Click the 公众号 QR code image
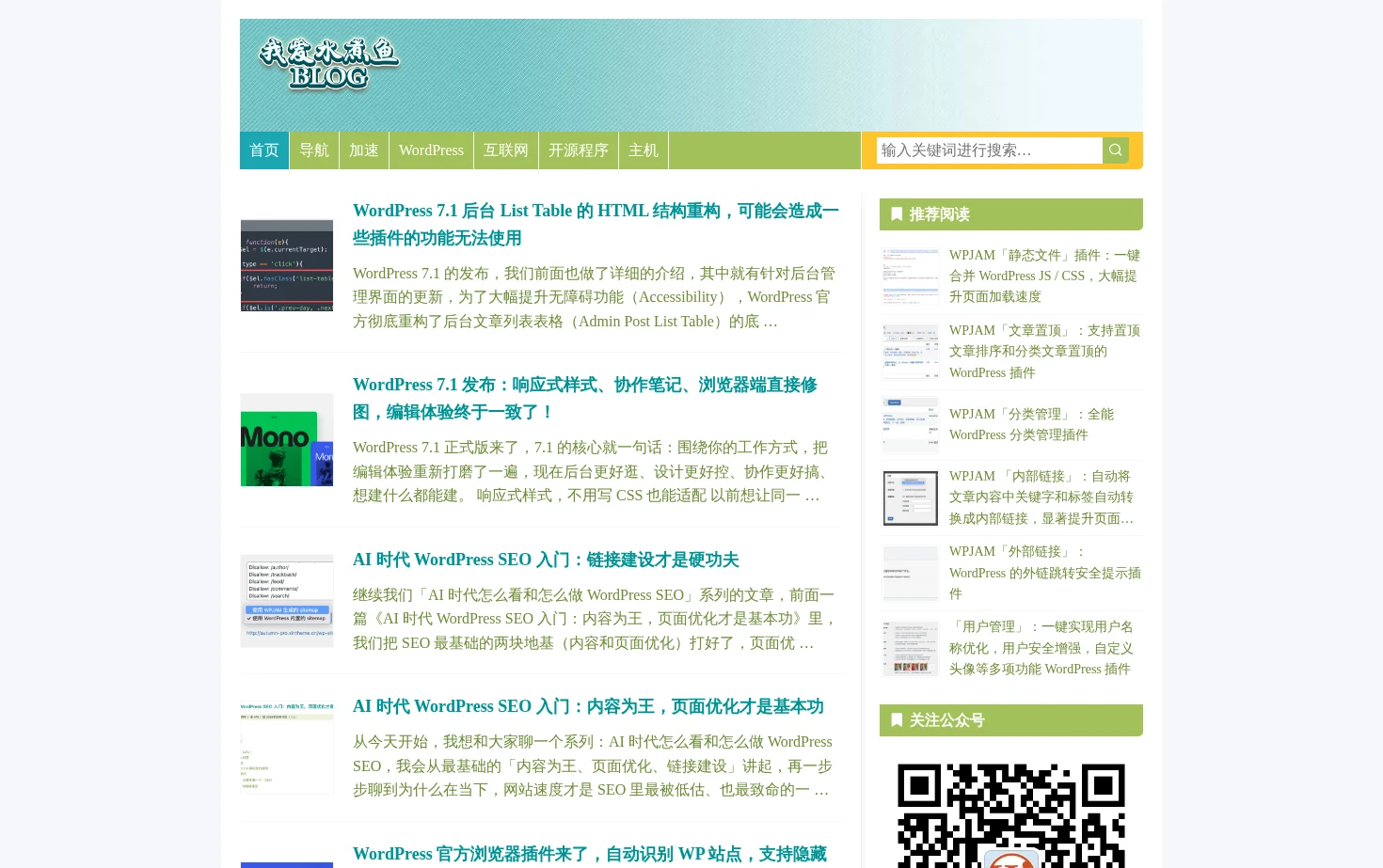 tap(1011, 814)
